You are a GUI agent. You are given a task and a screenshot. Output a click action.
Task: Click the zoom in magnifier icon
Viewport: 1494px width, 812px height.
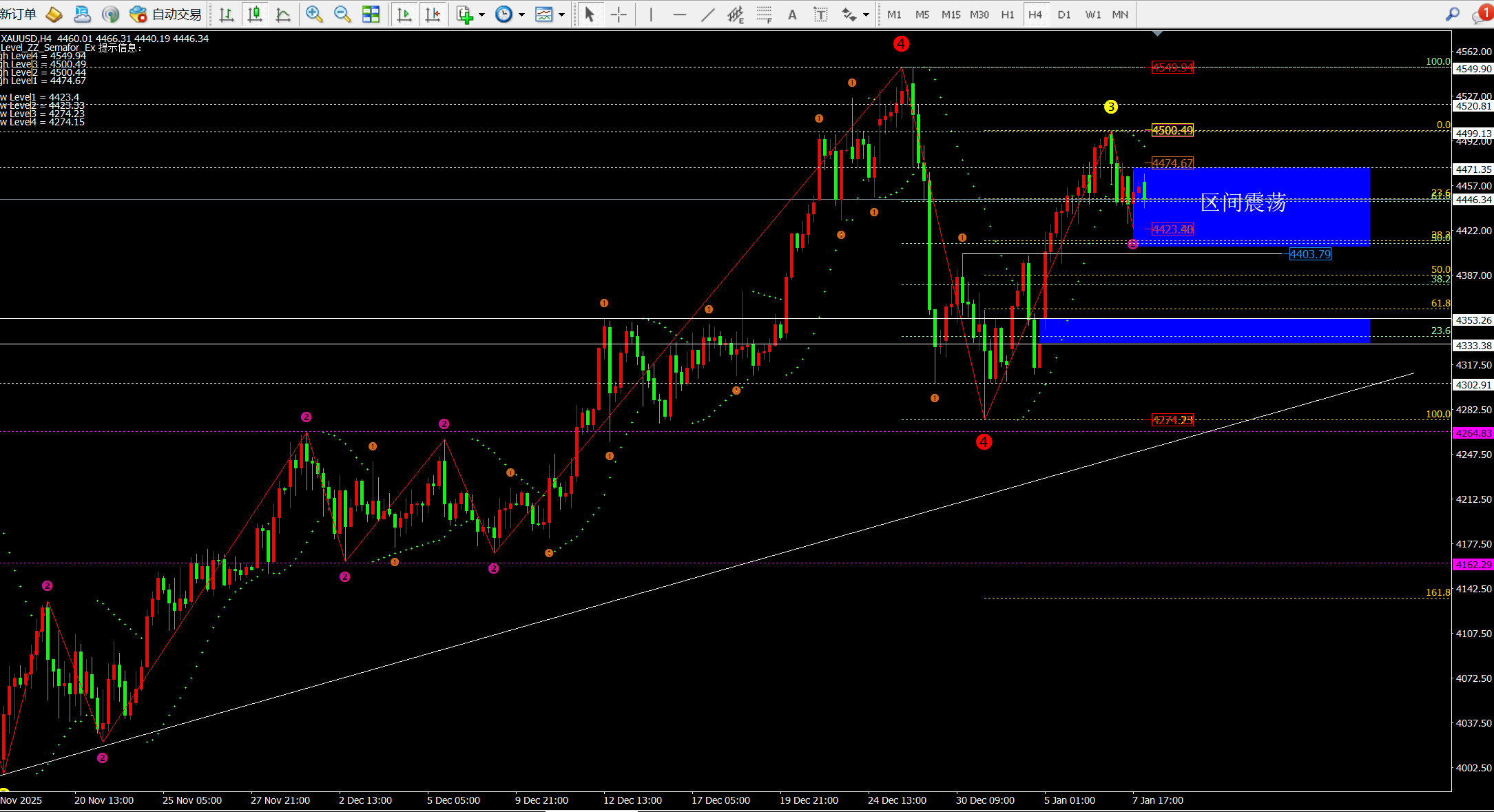pos(314,14)
